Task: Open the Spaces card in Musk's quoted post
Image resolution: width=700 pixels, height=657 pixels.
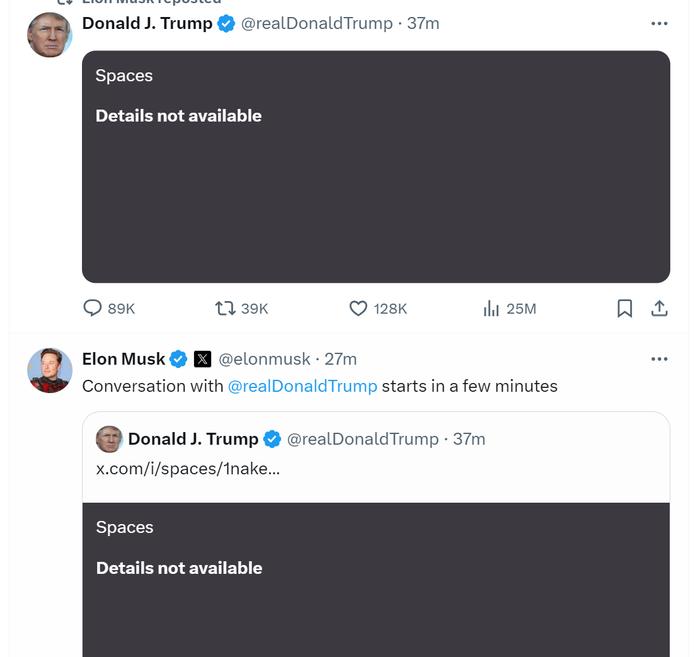Action: pyautogui.click(x=376, y=580)
